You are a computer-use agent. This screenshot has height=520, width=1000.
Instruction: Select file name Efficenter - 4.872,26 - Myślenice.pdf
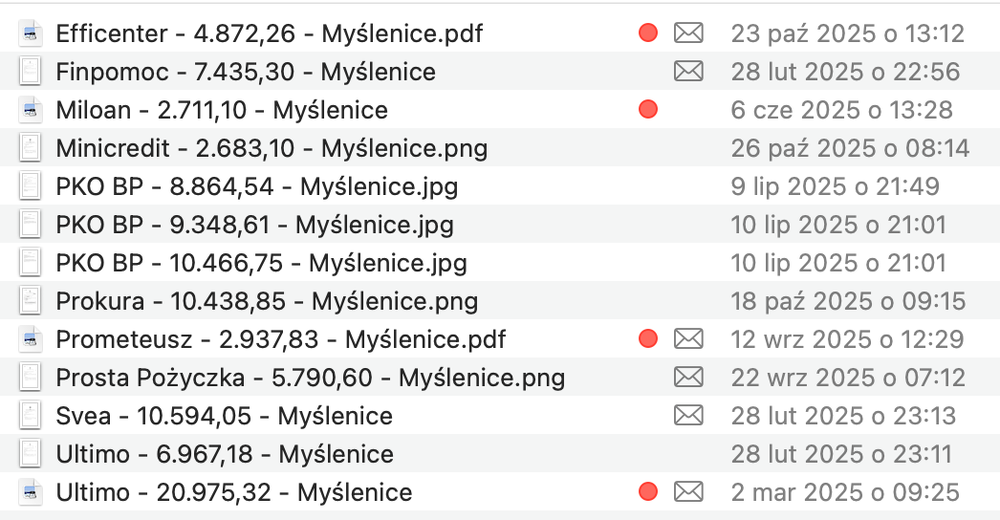point(269,34)
